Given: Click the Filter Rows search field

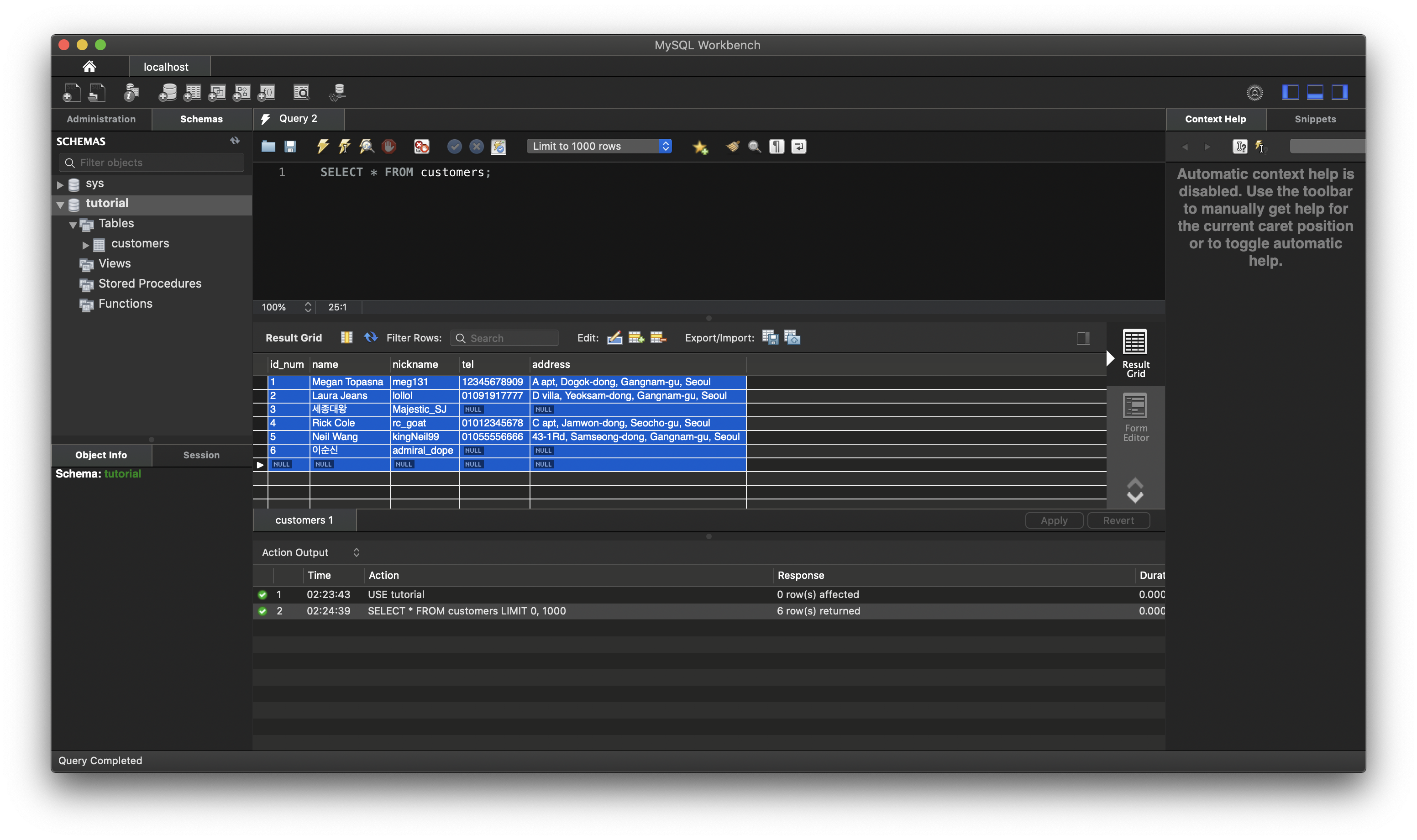Looking at the screenshot, I should 510,338.
